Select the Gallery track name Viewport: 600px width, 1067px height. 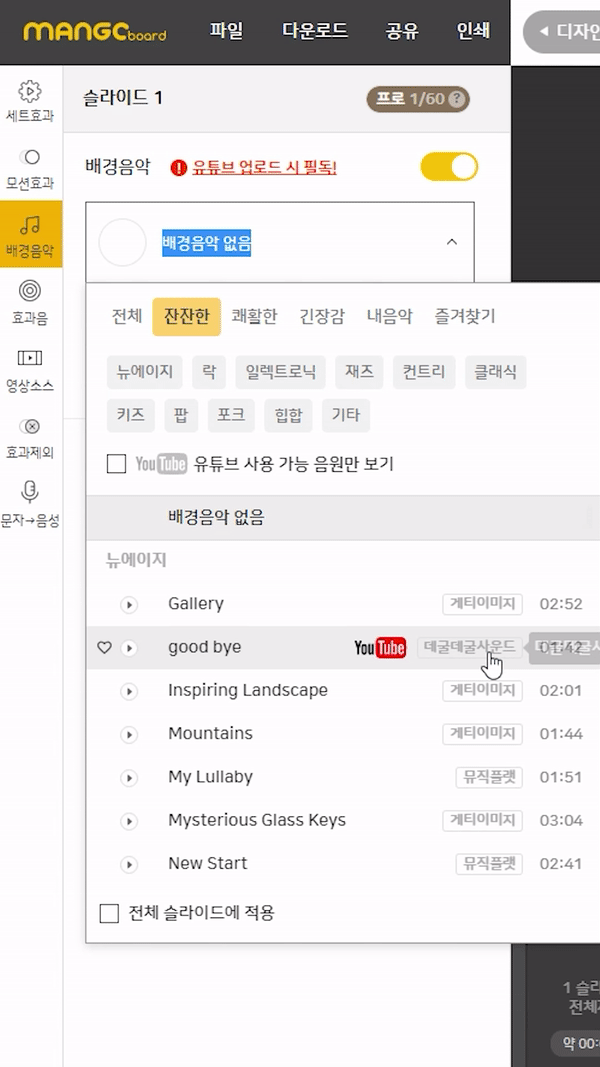pos(196,604)
